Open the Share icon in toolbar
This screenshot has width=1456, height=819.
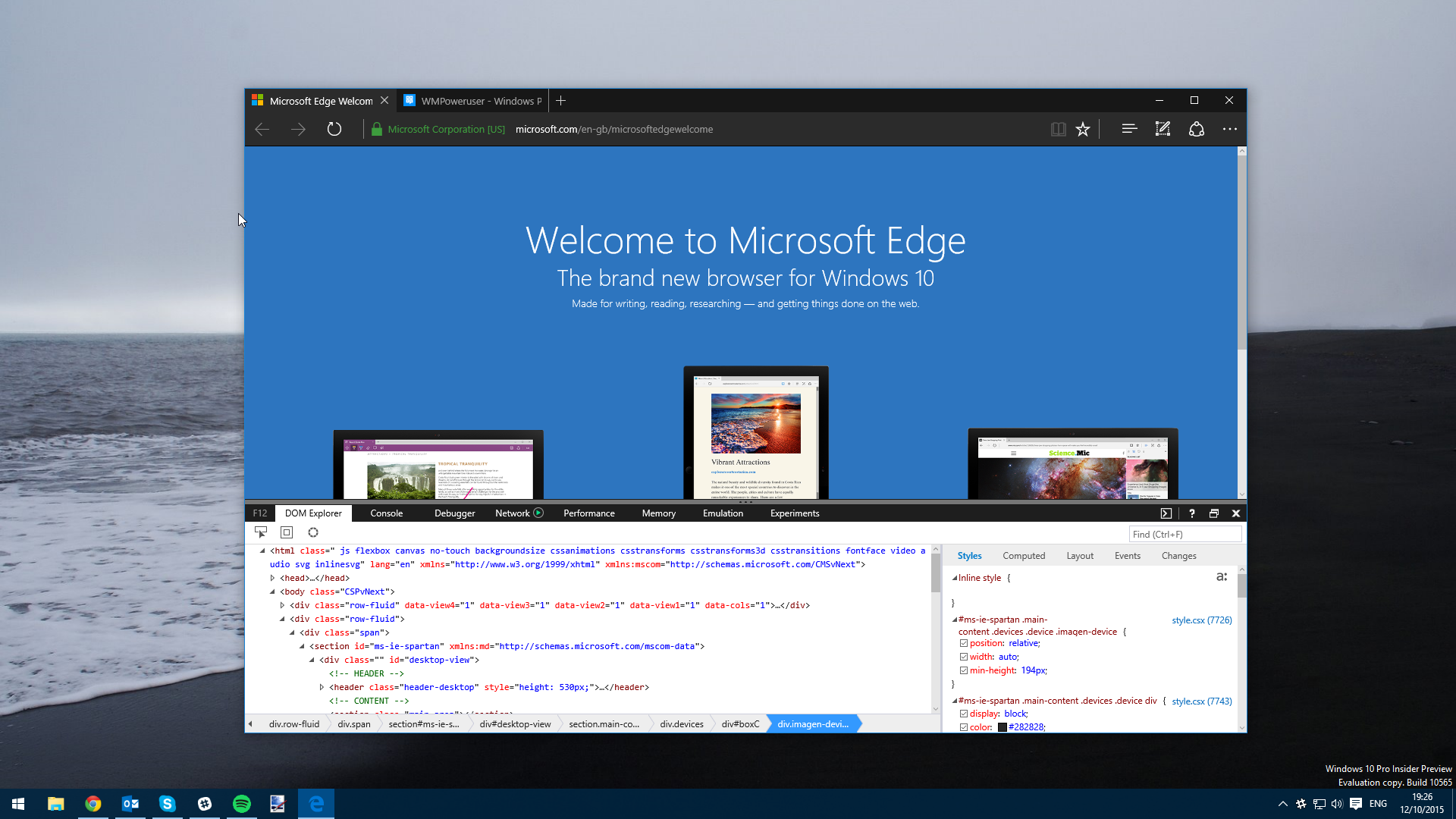click(x=1197, y=130)
